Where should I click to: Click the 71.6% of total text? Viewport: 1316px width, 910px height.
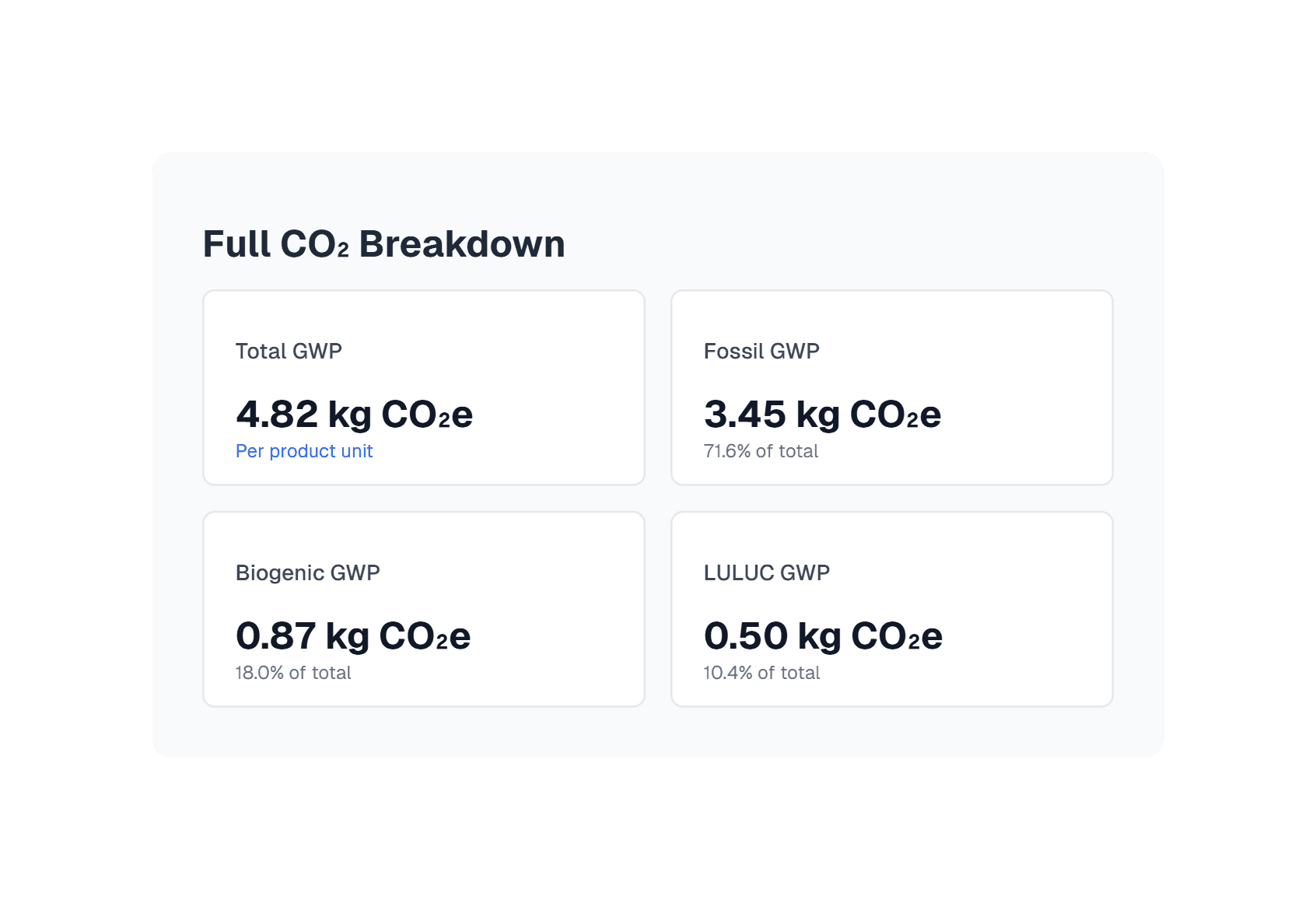761,451
